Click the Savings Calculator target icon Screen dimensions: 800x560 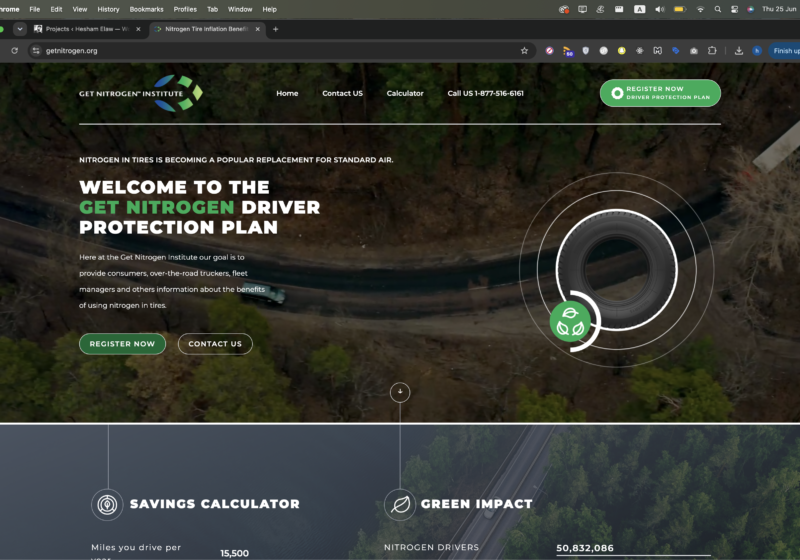click(107, 504)
